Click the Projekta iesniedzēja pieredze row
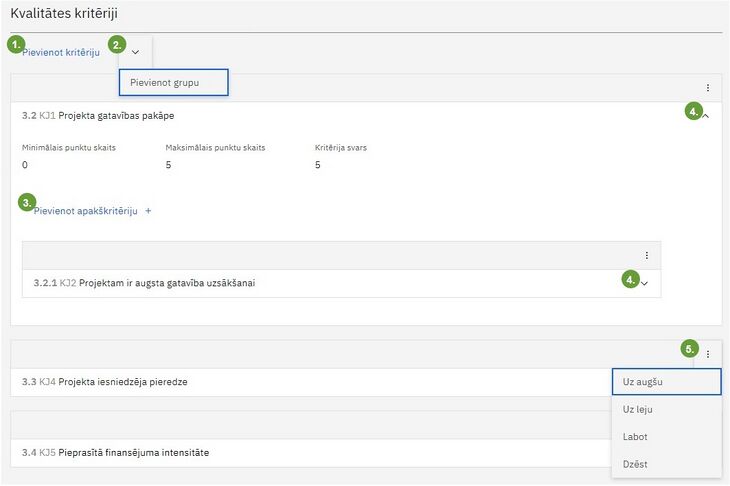Viewport: 730px width, 486px height. 311,382
